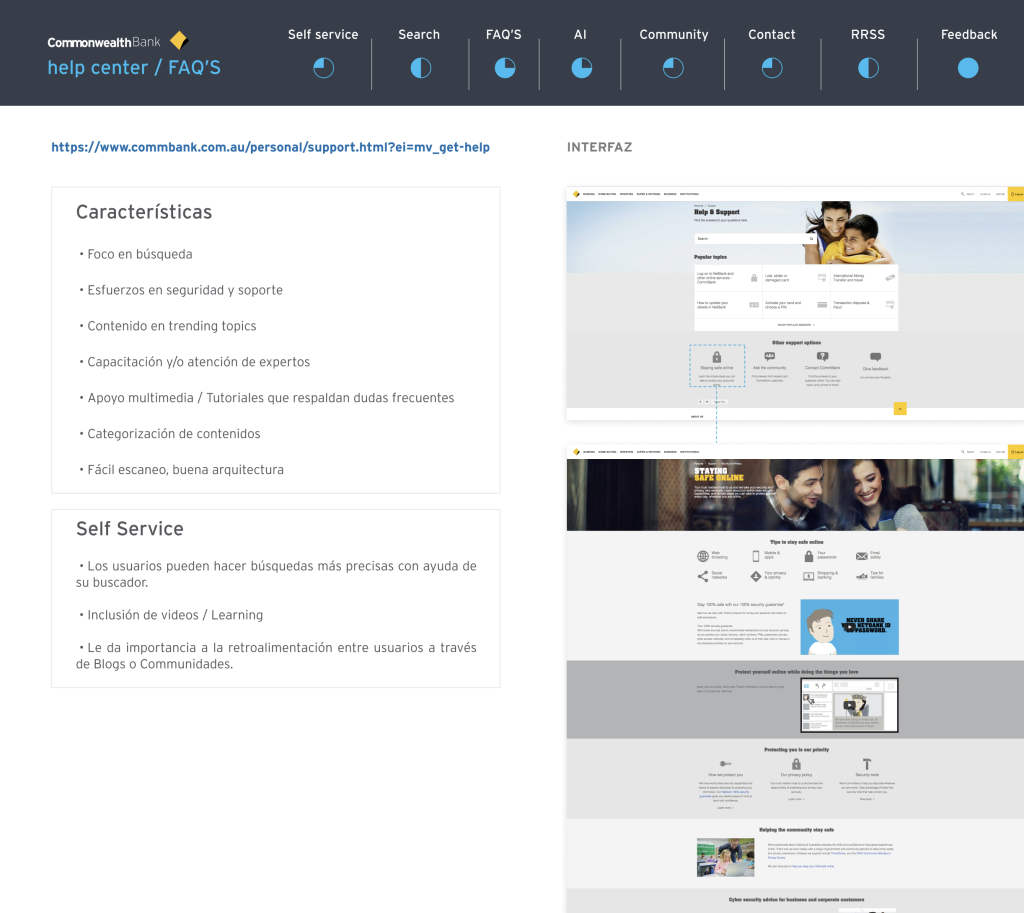Click the INTERFAZ label

point(600,148)
